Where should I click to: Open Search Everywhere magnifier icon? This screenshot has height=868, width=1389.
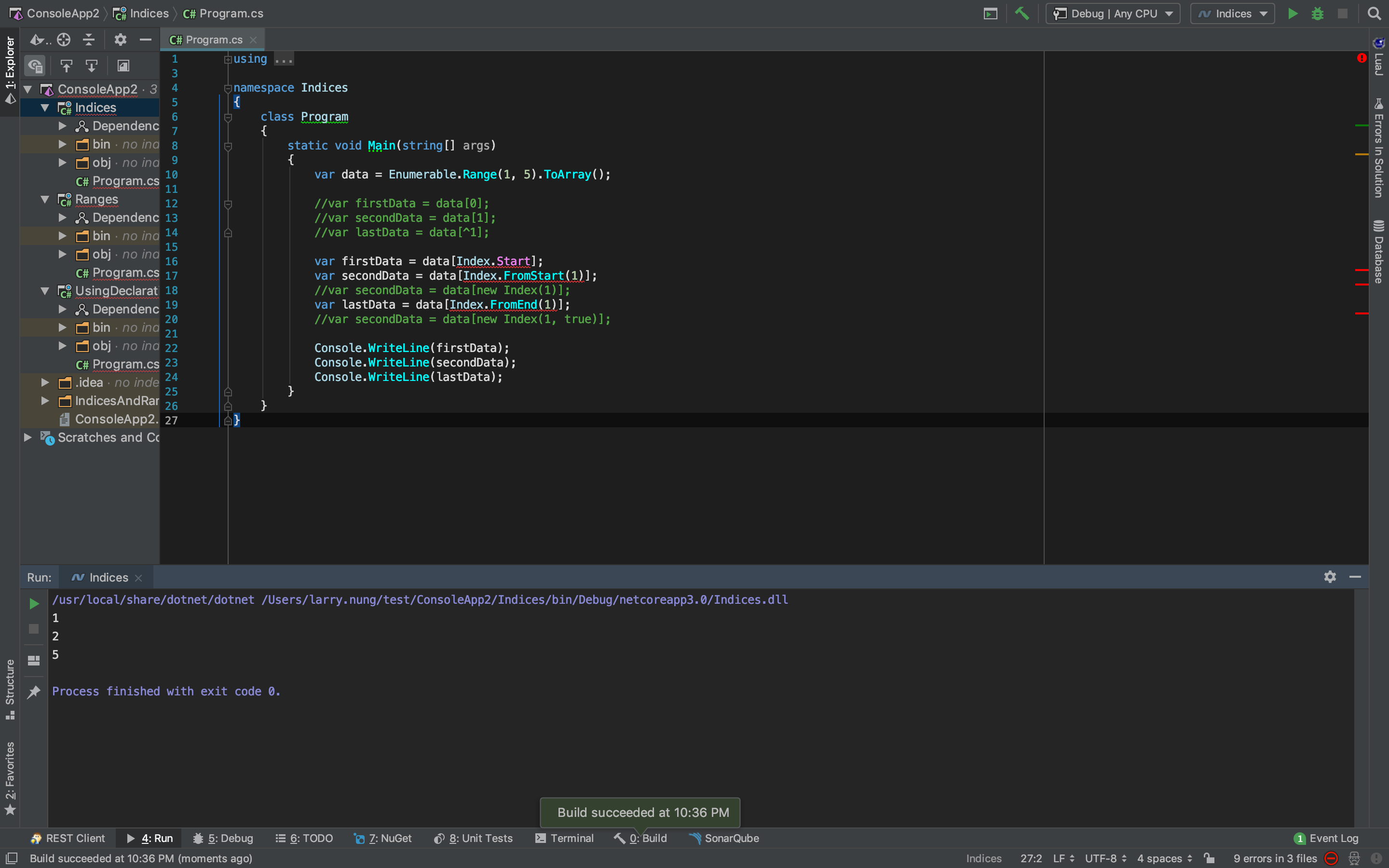pyautogui.click(x=1374, y=13)
